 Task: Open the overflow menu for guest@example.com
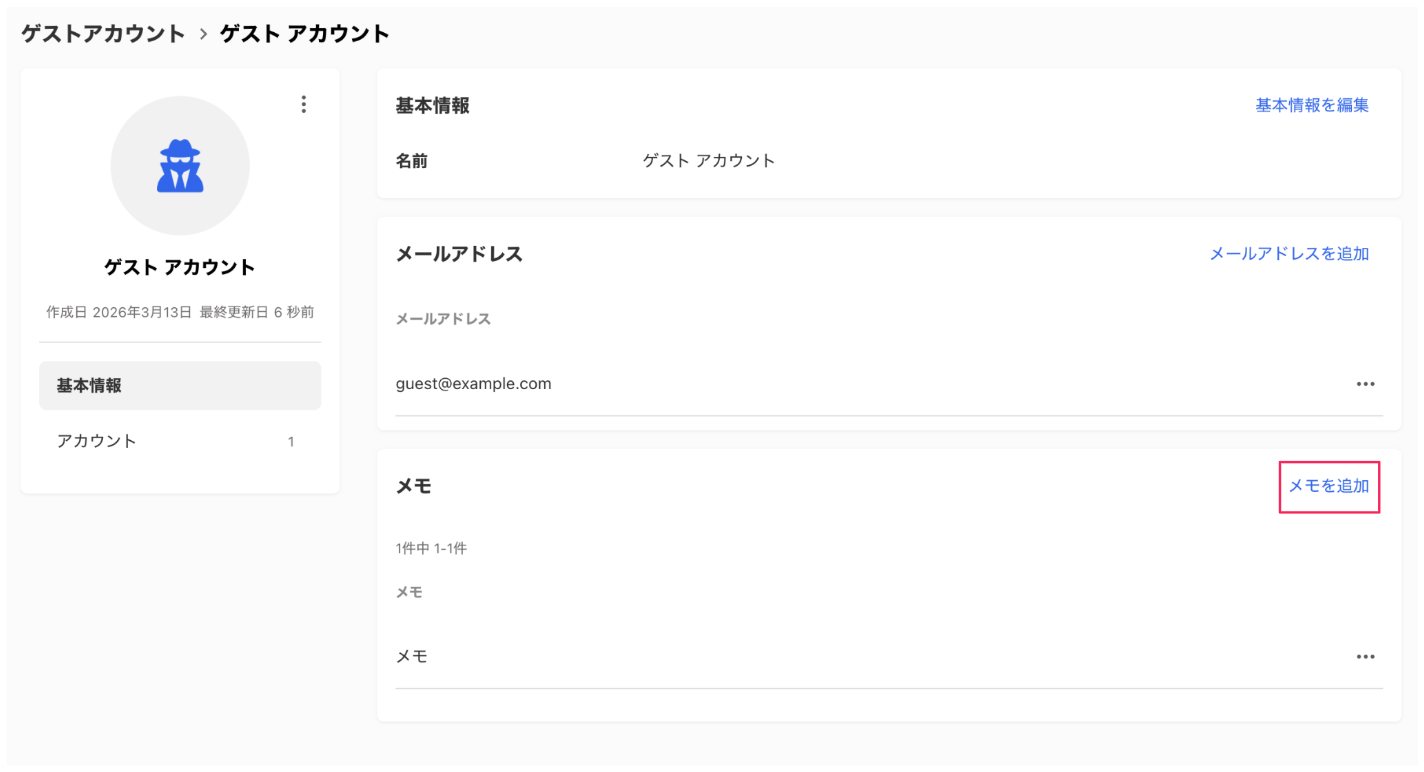1366,383
